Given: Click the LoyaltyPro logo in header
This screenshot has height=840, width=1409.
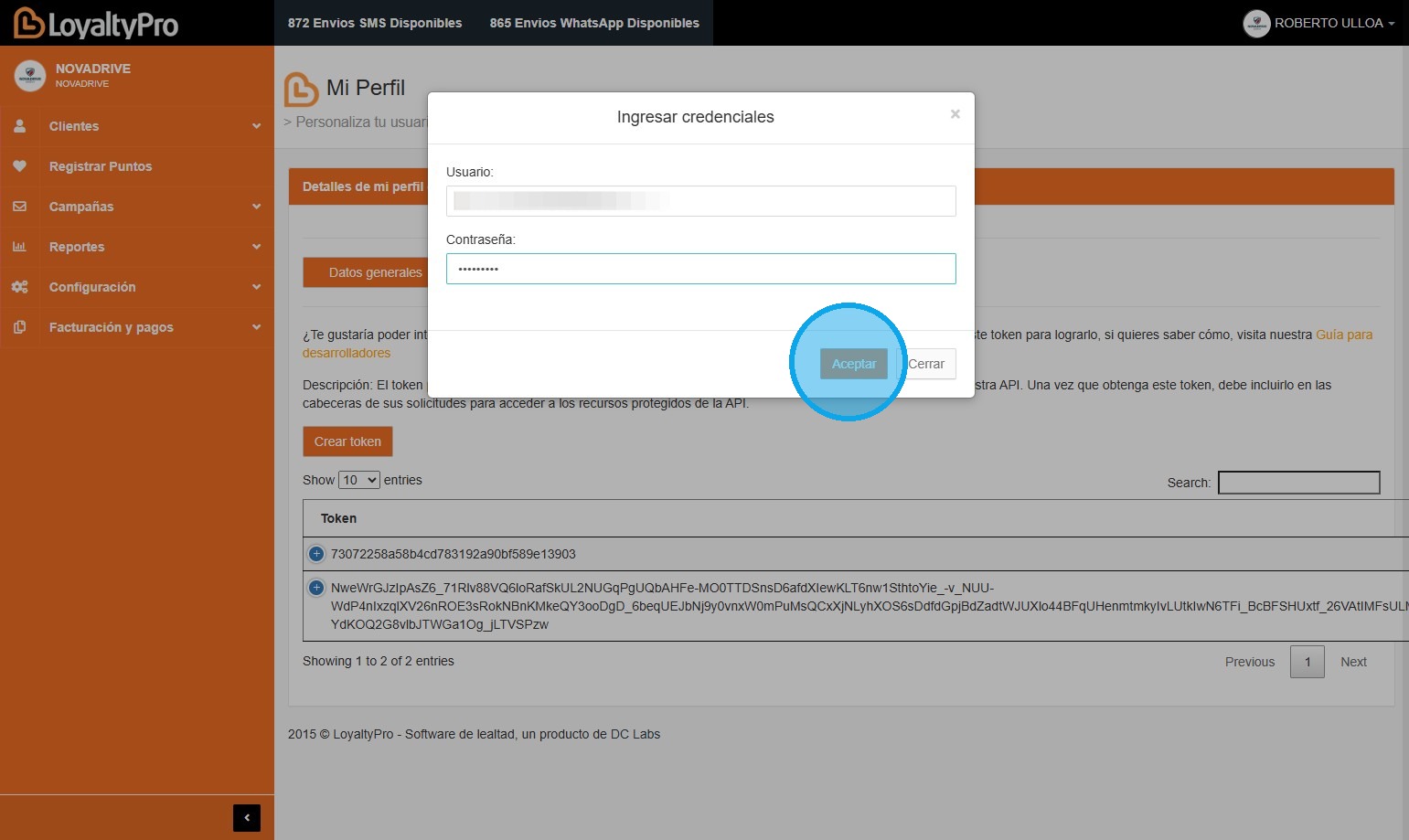Looking at the screenshot, I should [x=96, y=23].
